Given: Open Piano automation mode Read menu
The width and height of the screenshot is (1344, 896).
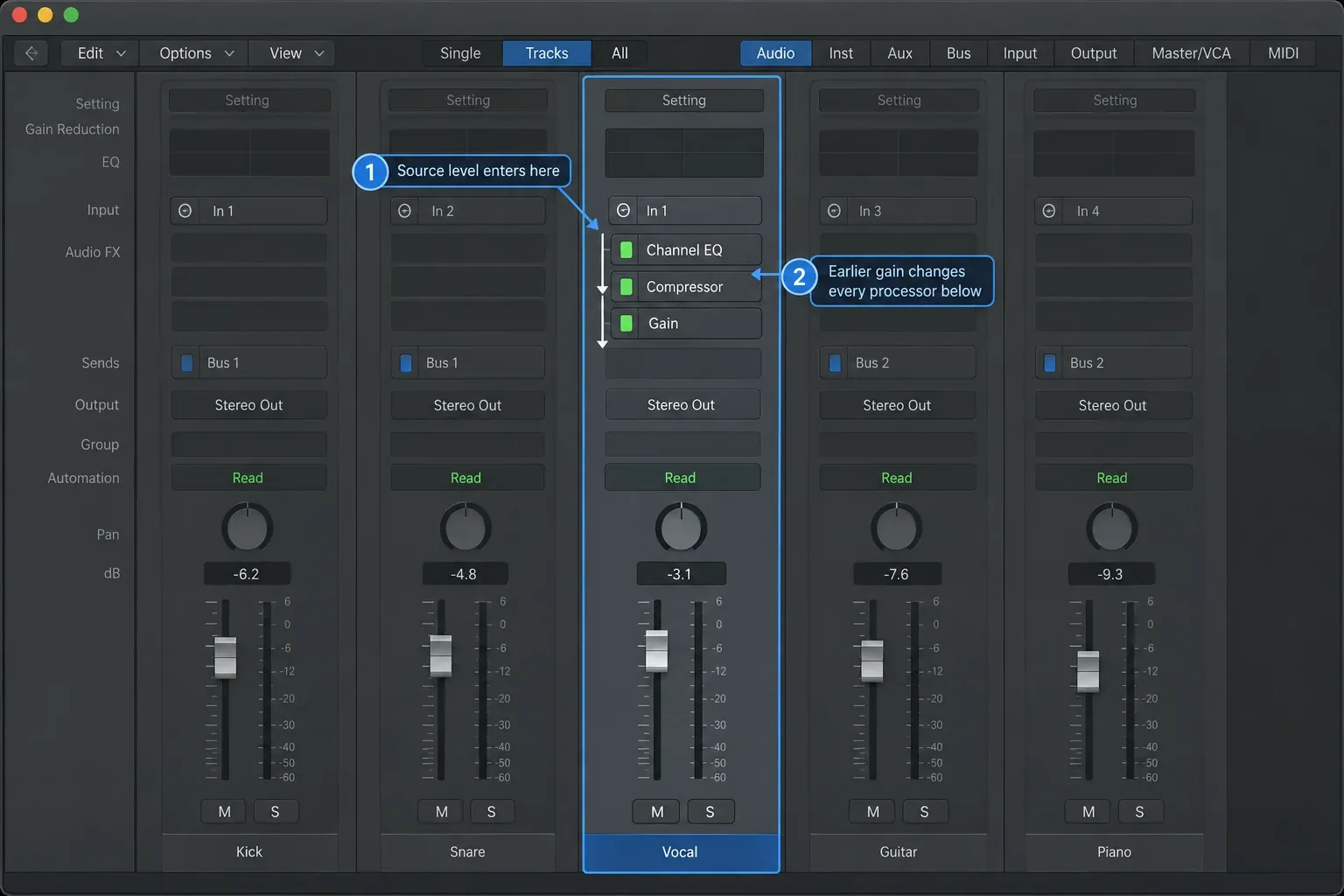Looking at the screenshot, I should [1113, 478].
